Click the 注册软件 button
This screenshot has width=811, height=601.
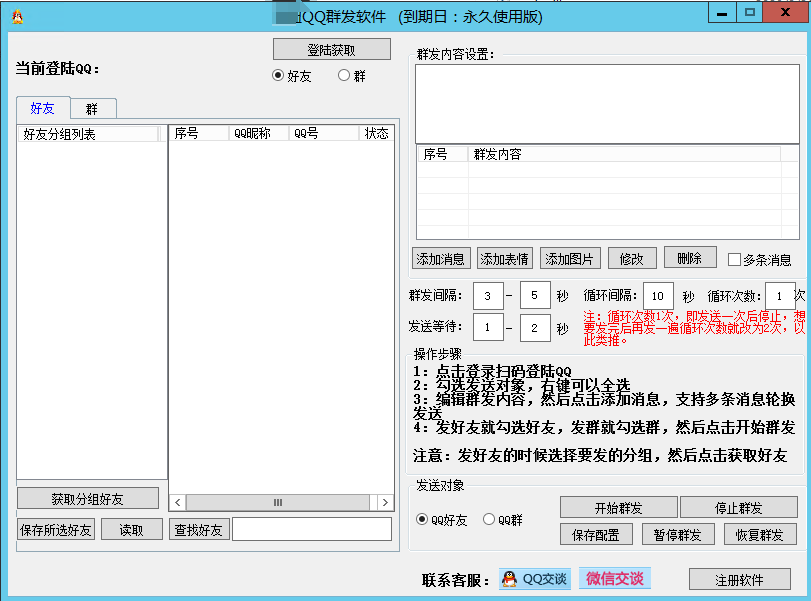[x=740, y=579]
